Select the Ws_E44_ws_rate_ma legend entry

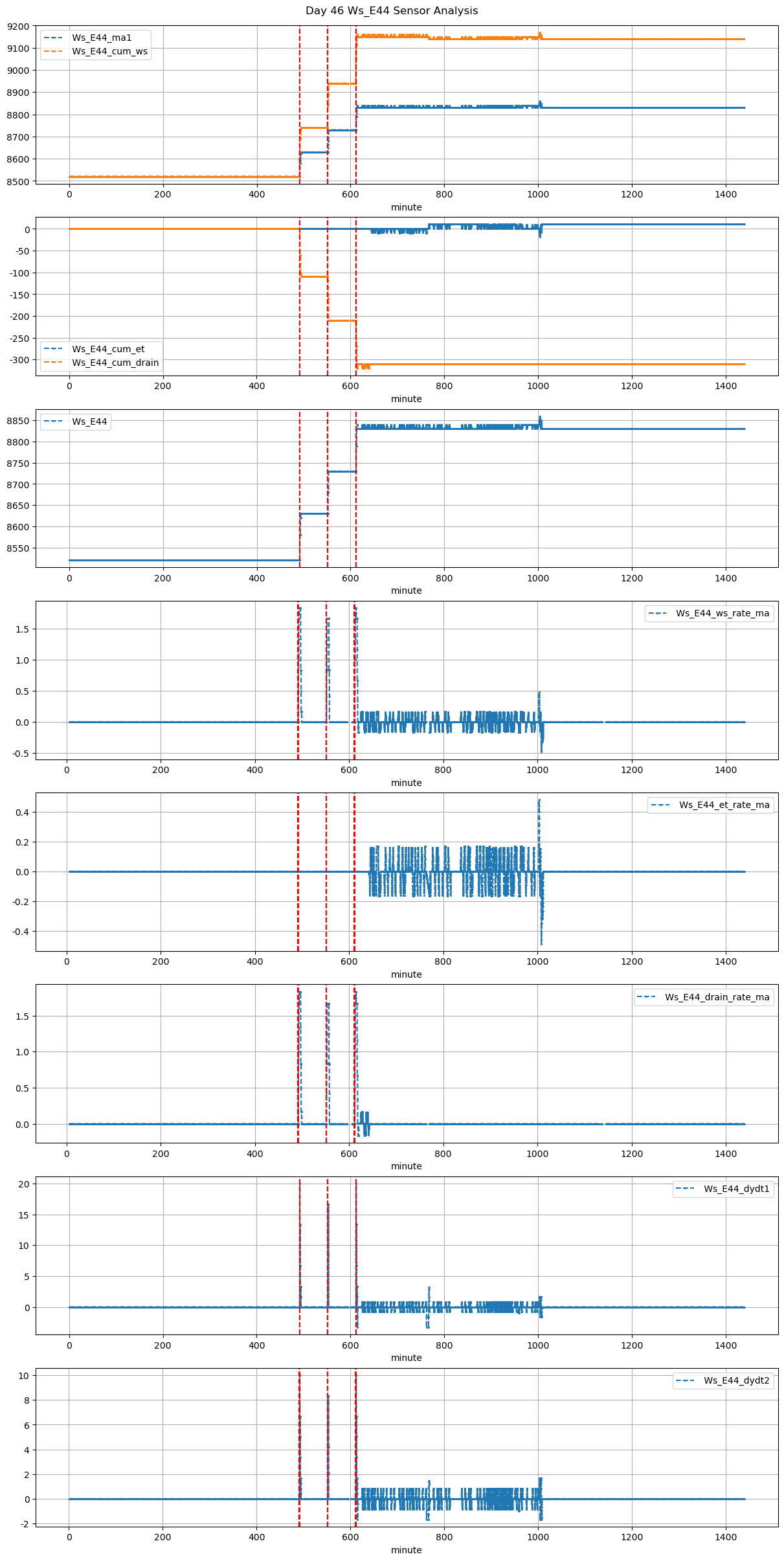[x=722, y=613]
